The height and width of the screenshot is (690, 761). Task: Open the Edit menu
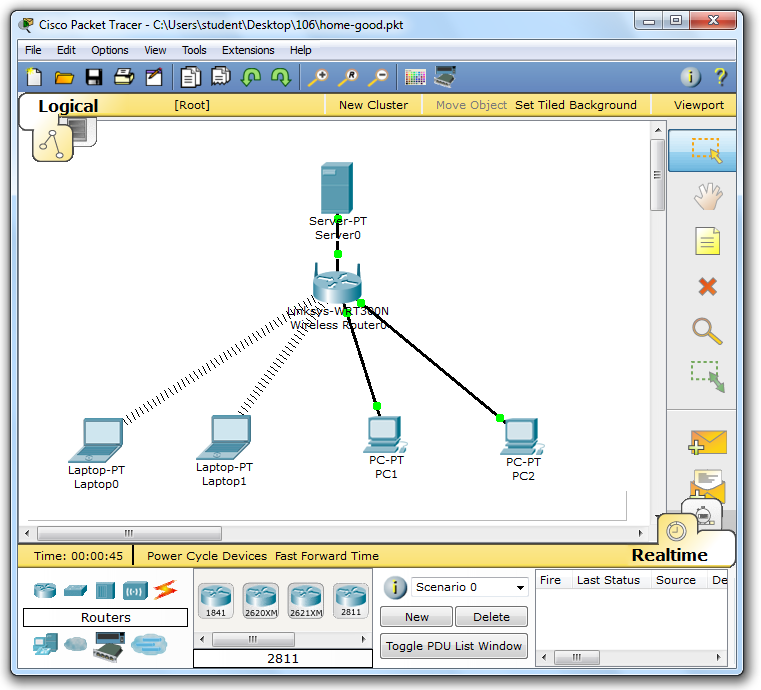pos(66,50)
